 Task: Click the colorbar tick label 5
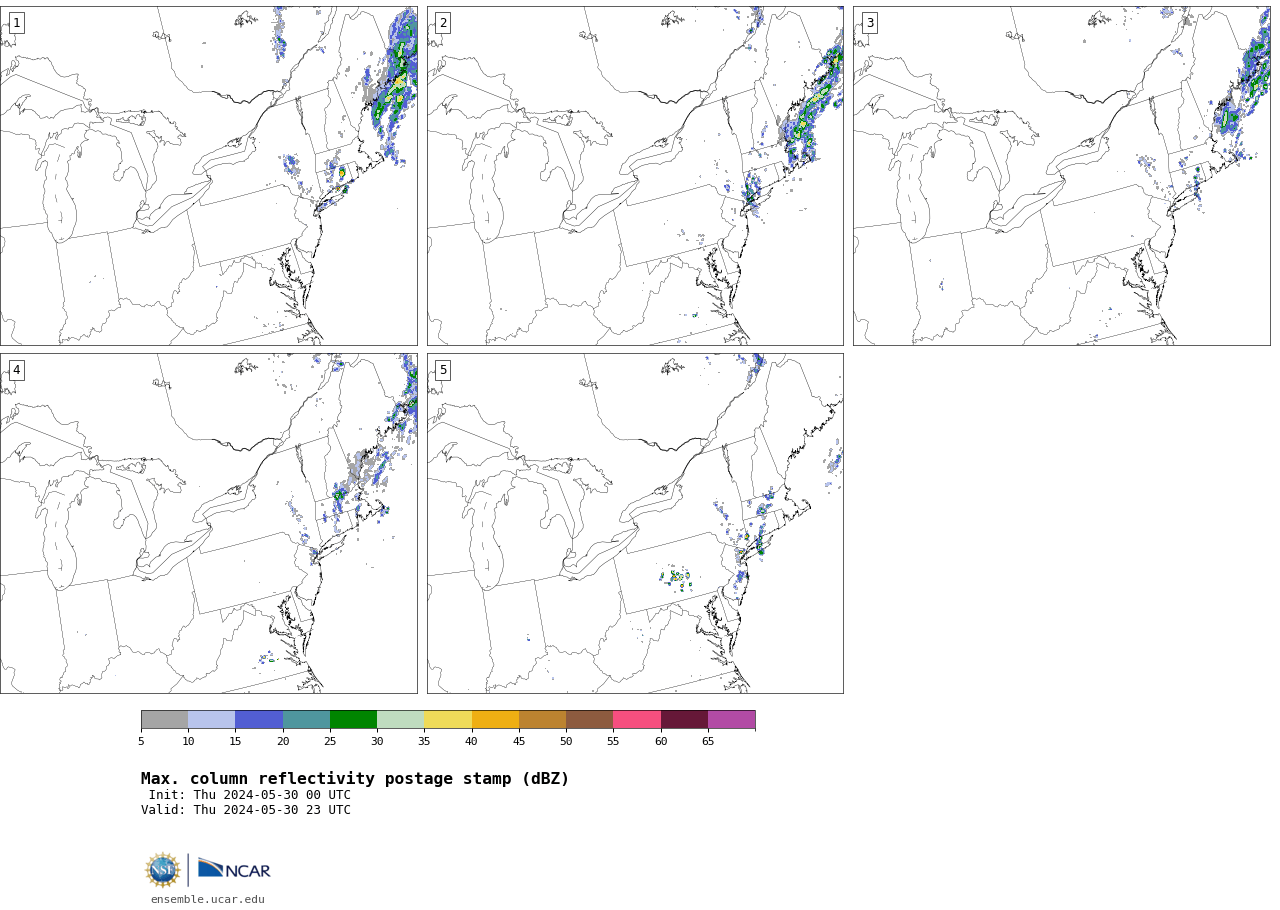point(141,741)
